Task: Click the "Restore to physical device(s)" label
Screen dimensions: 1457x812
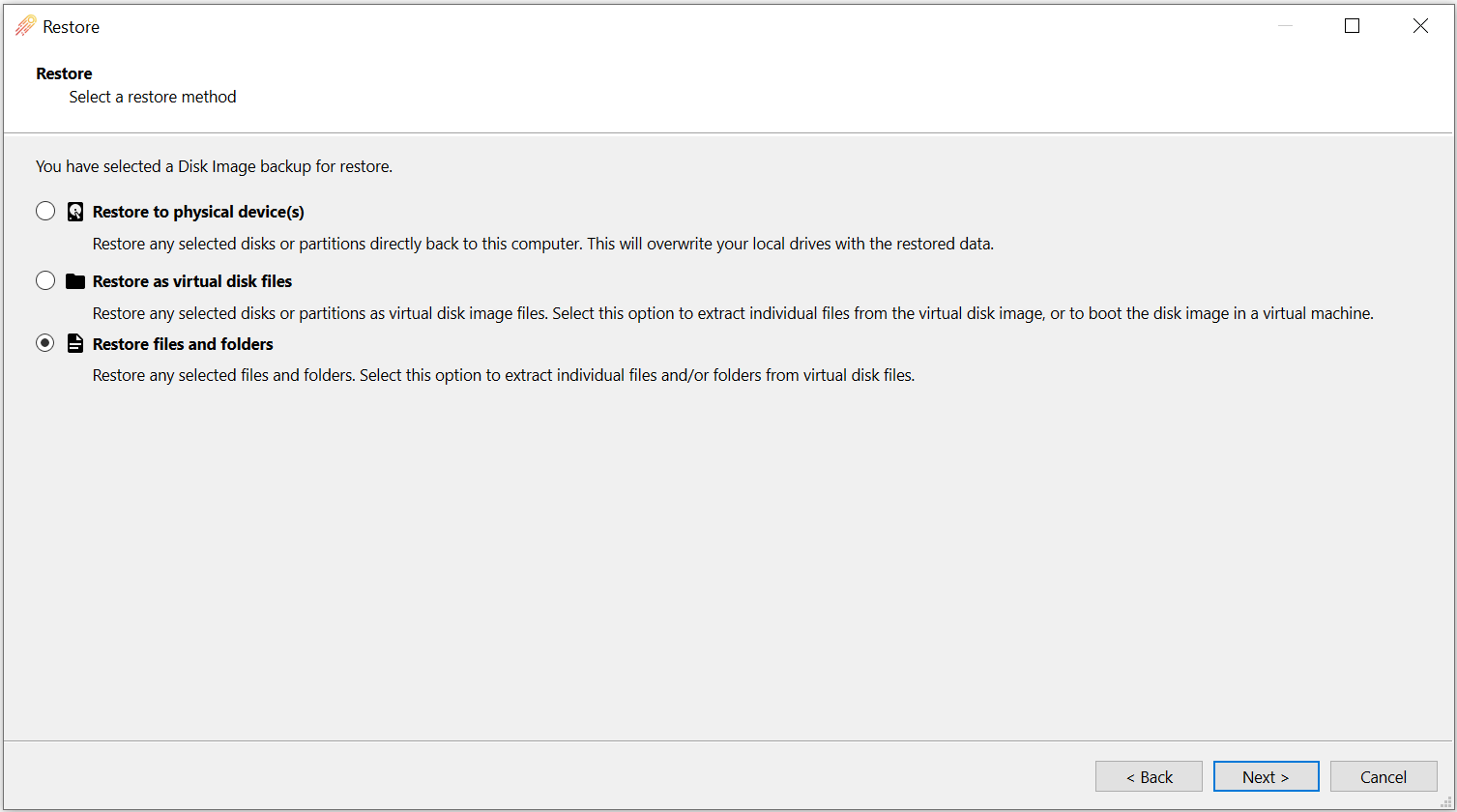Action: pyautogui.click(x=198, y=212)
